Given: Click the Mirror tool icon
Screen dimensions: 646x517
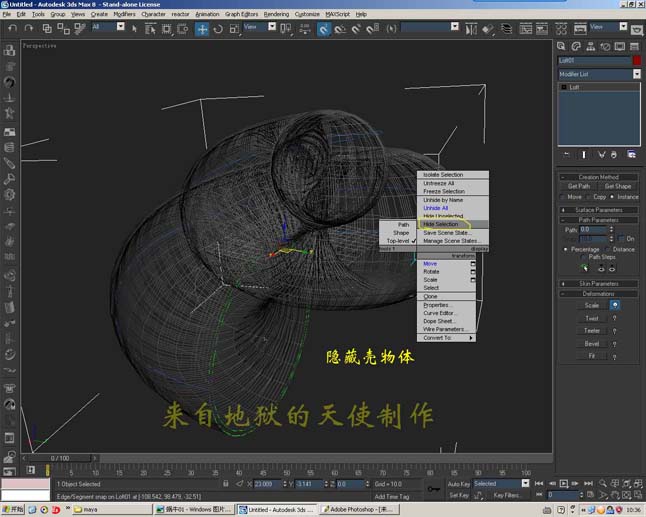Looking at the screenshot, I should point(471,29).
